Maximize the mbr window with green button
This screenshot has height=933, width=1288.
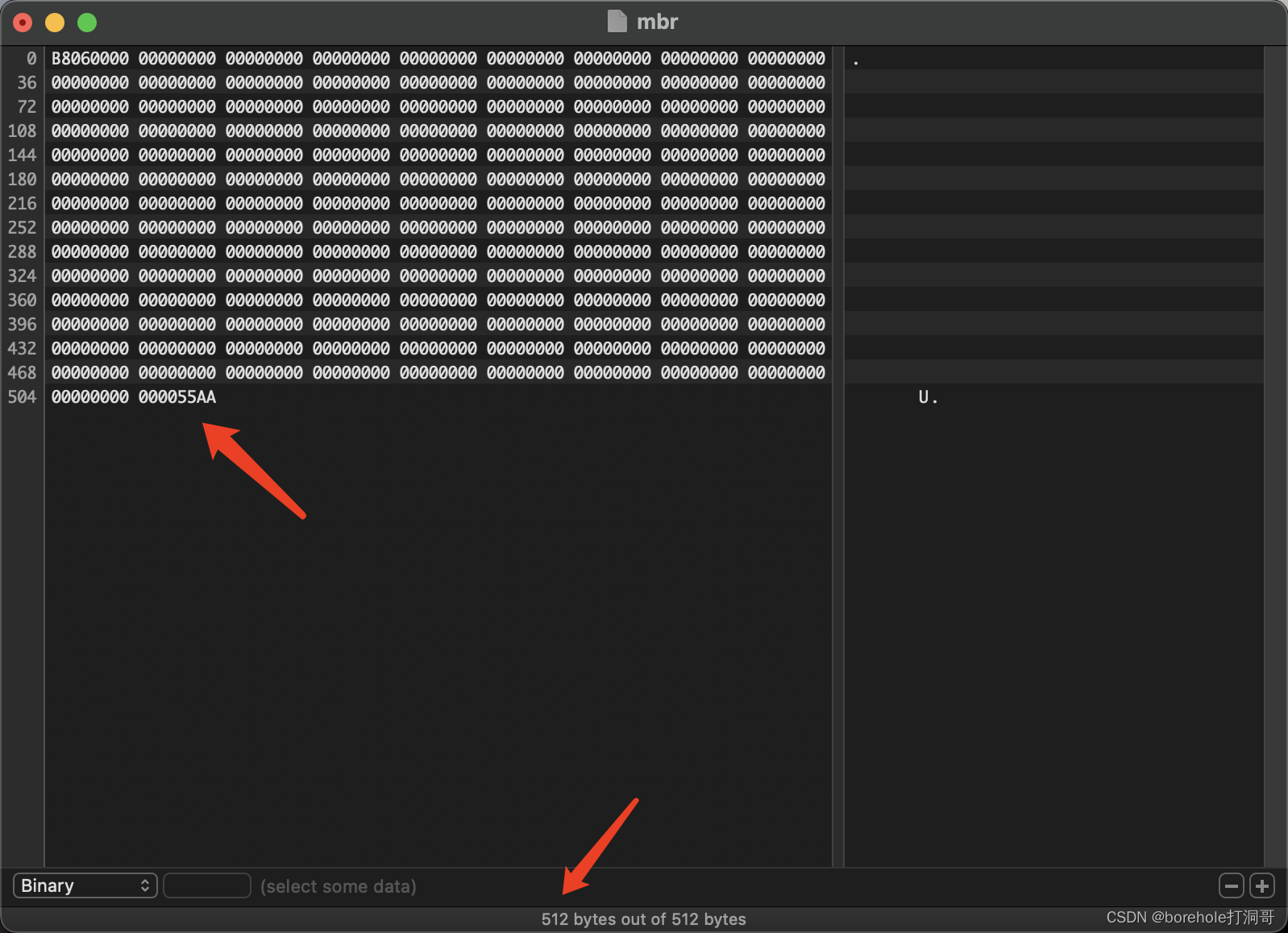87,23
